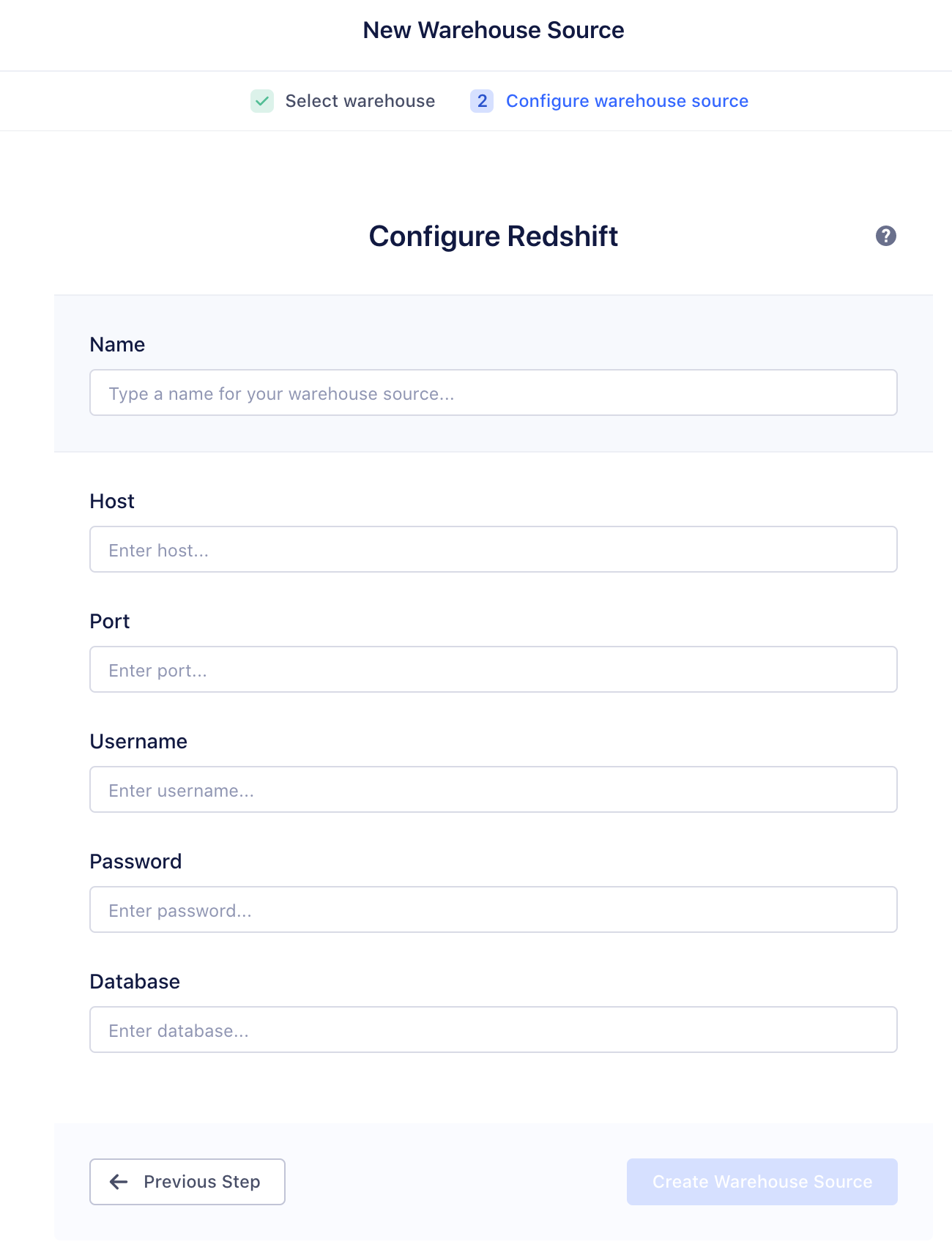
Task: Click the step number 2 badge
Action: coord(482,101)
